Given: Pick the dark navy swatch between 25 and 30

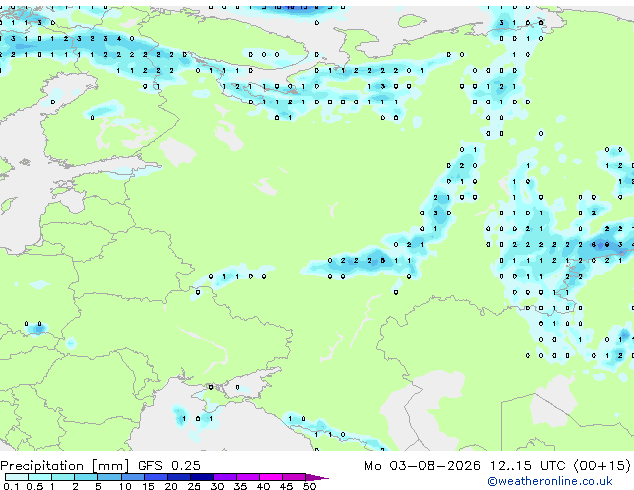Looking at the screenshot, I should 202,477.
